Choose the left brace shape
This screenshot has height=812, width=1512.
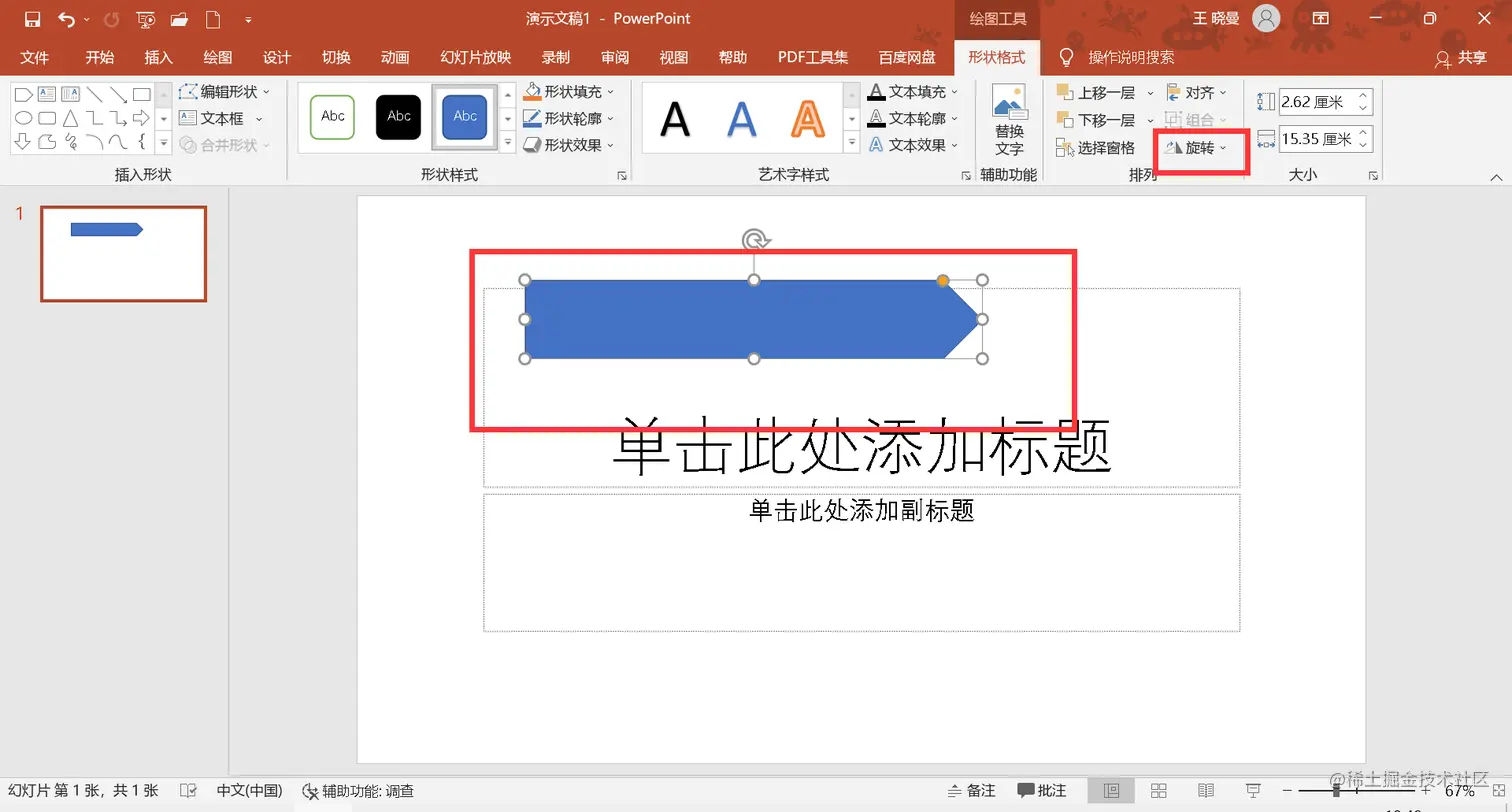(141, 142)
